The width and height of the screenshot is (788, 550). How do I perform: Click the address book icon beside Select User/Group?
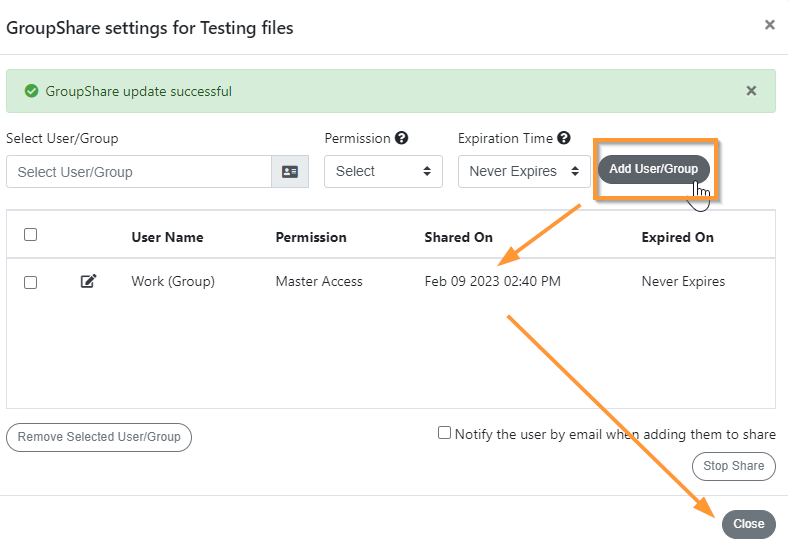(290, 172)
